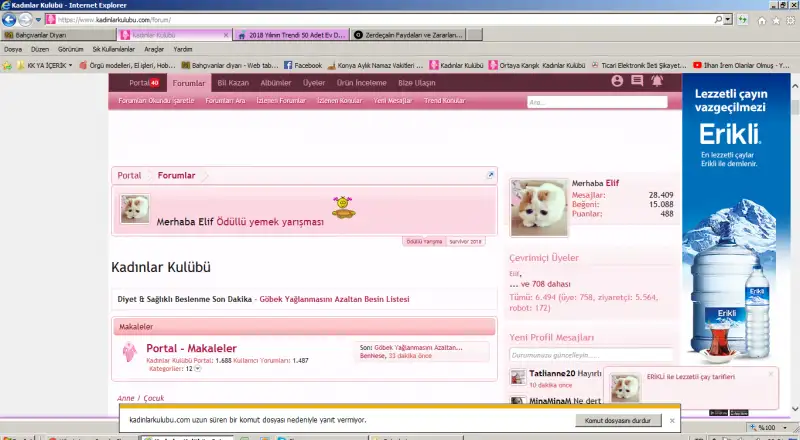Screen dimensions: 800x440
Task: Click the Yeni Mesajlar link
Action: click(x=393, y=101)
